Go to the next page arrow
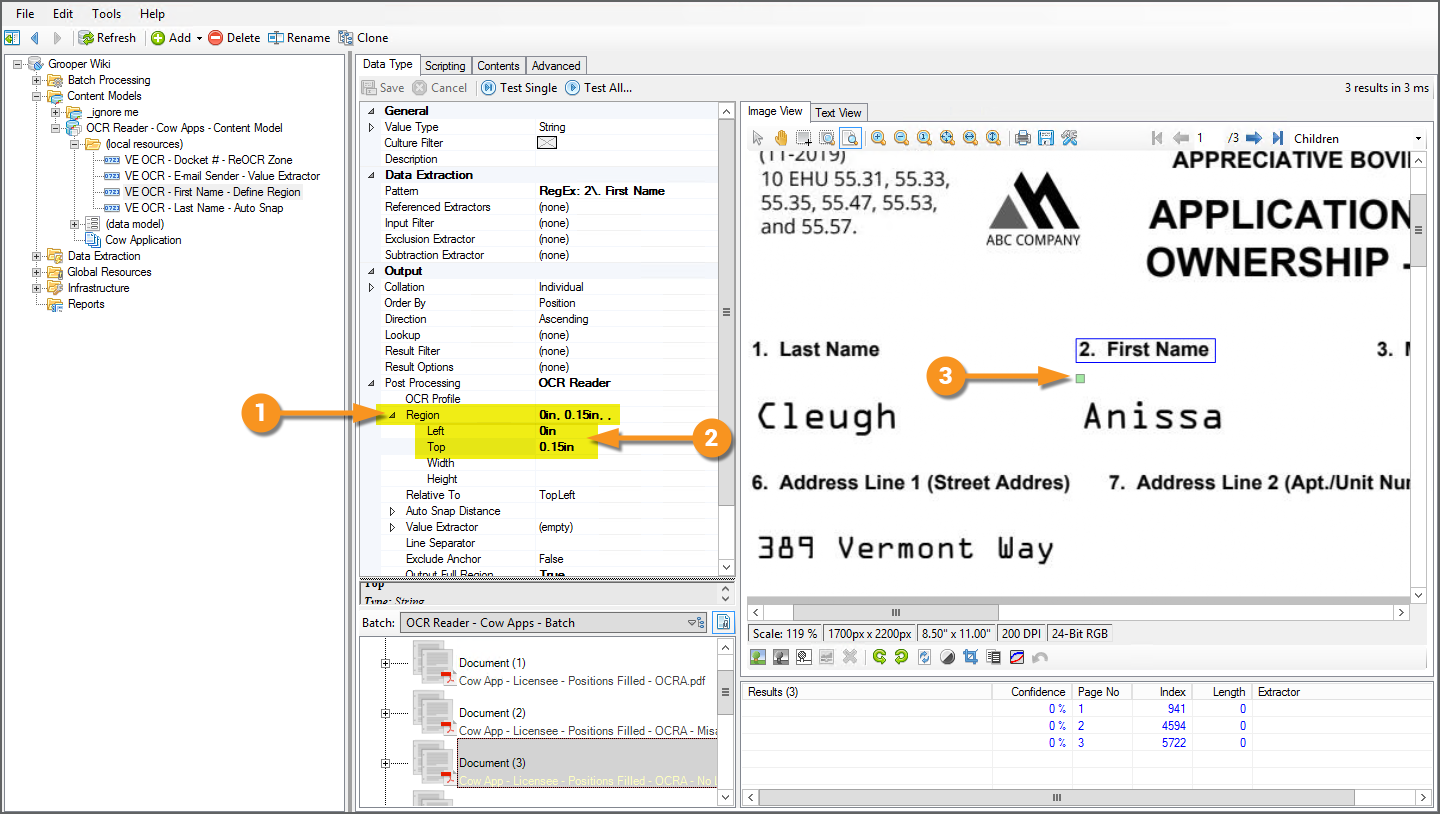This screenshot has width=1440, height=814. [1254, 138]
